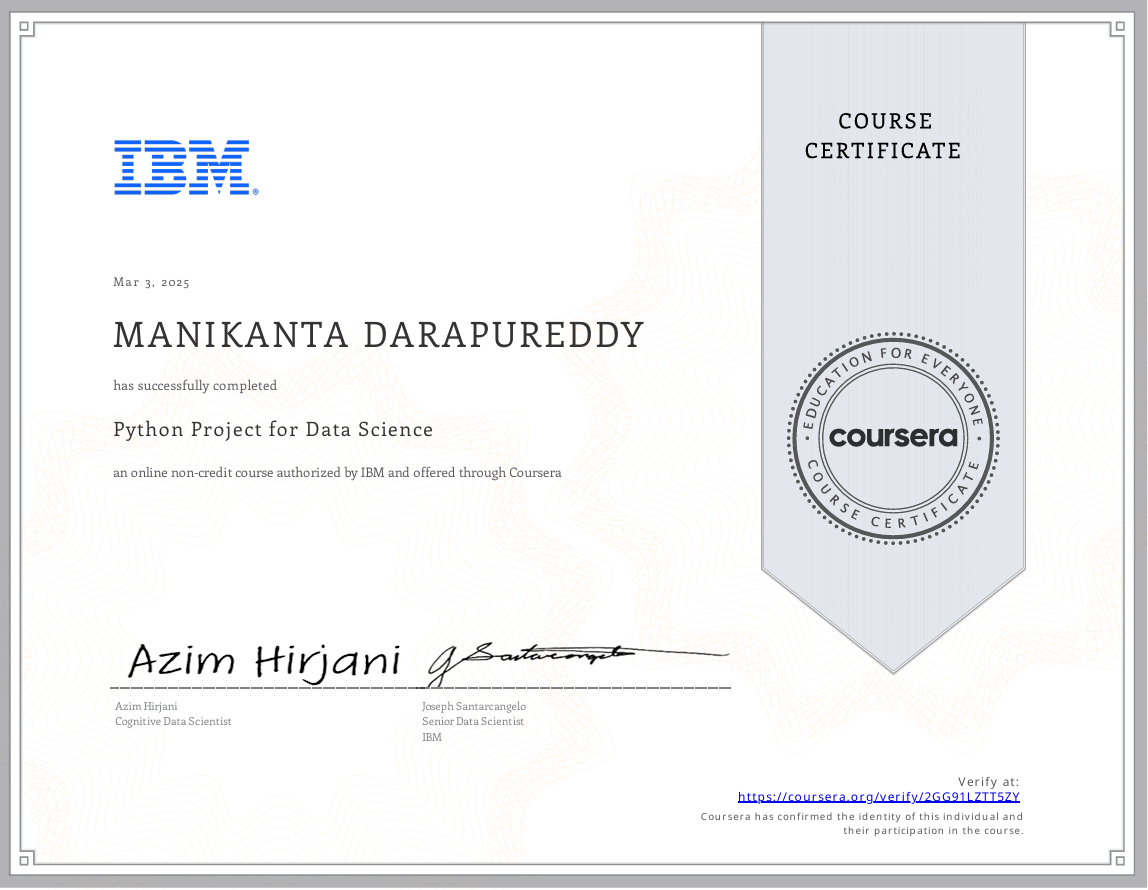The width and height of the screenshot is (1148, 890).
Task: Click the "Senior Data Scientist" title text
Action: click(473, 721)
